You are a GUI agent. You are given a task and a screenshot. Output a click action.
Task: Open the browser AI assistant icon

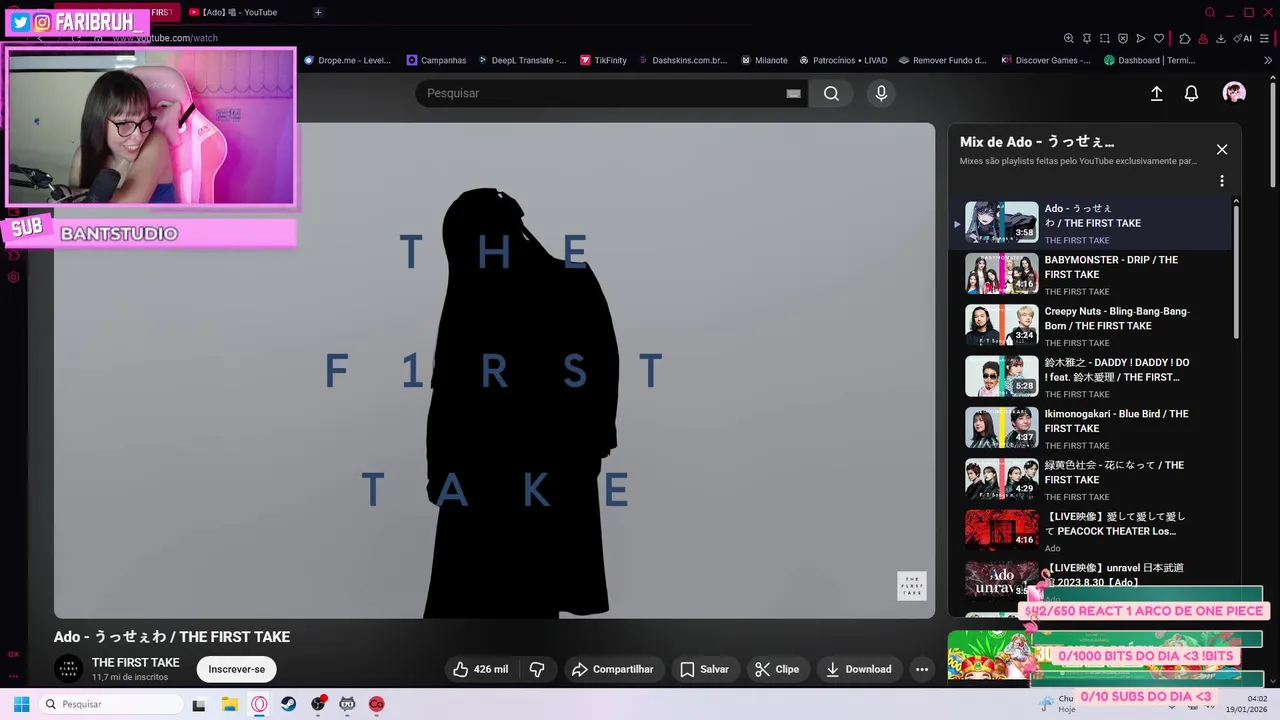pyautogui.click(x=1244, y=38)
